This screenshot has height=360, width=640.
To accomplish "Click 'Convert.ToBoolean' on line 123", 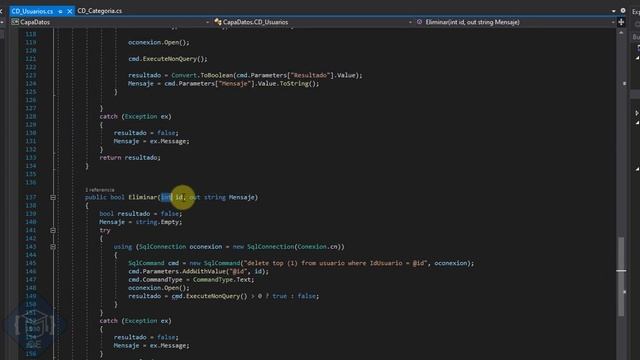I will [202, 75].
